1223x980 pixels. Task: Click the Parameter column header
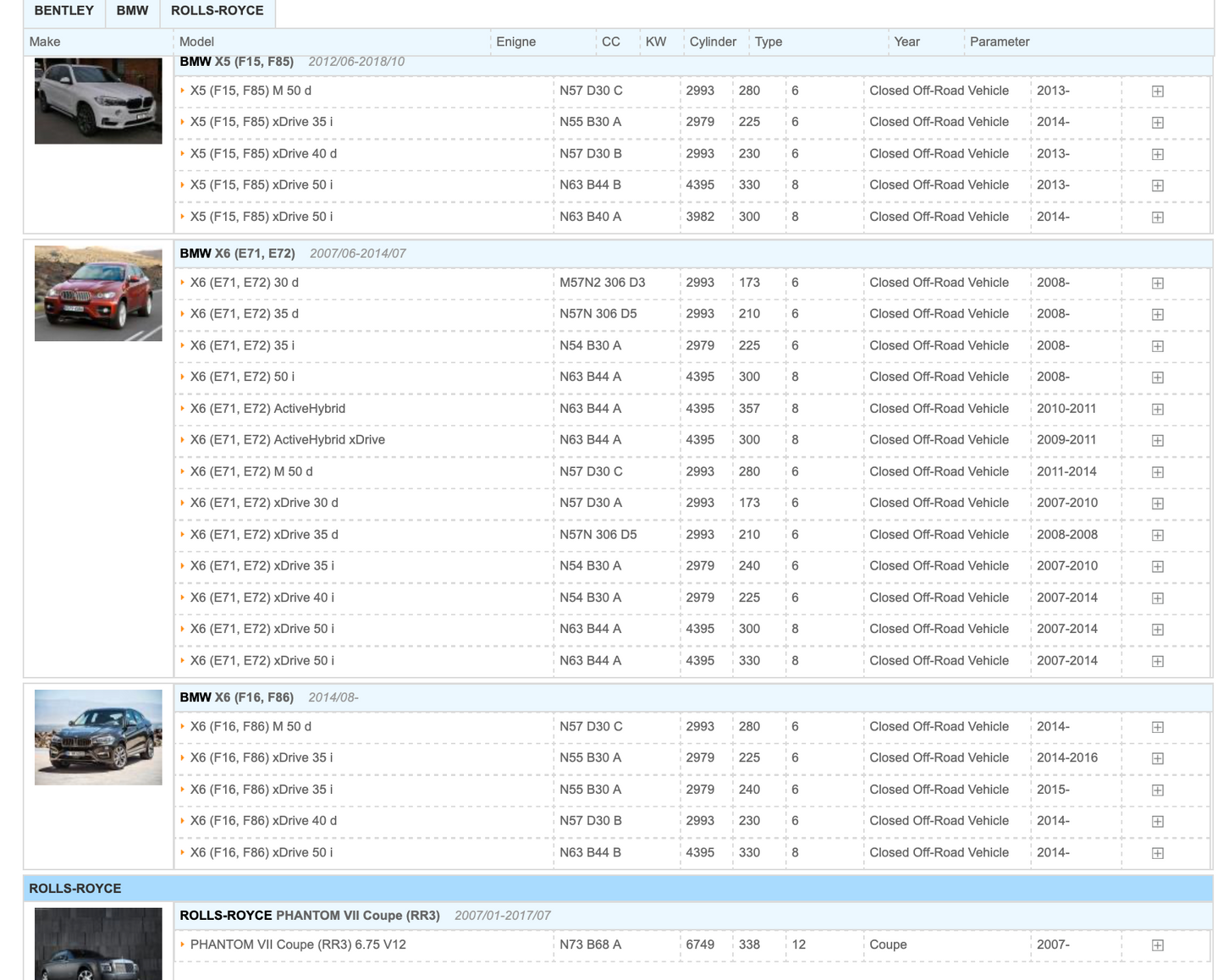tap(1000, 41)
